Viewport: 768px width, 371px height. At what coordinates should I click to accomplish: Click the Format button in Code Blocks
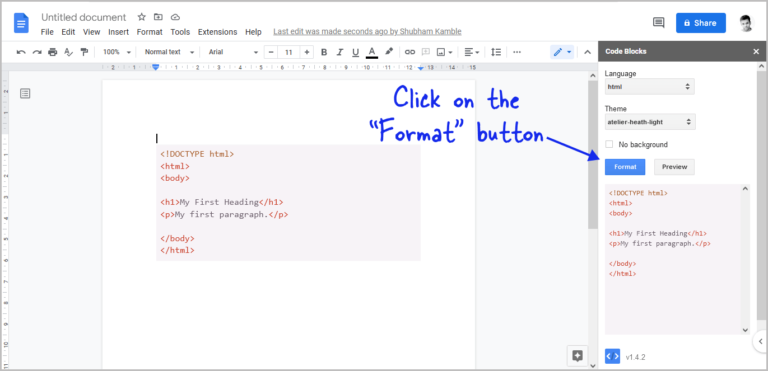(x=625, y=167)
